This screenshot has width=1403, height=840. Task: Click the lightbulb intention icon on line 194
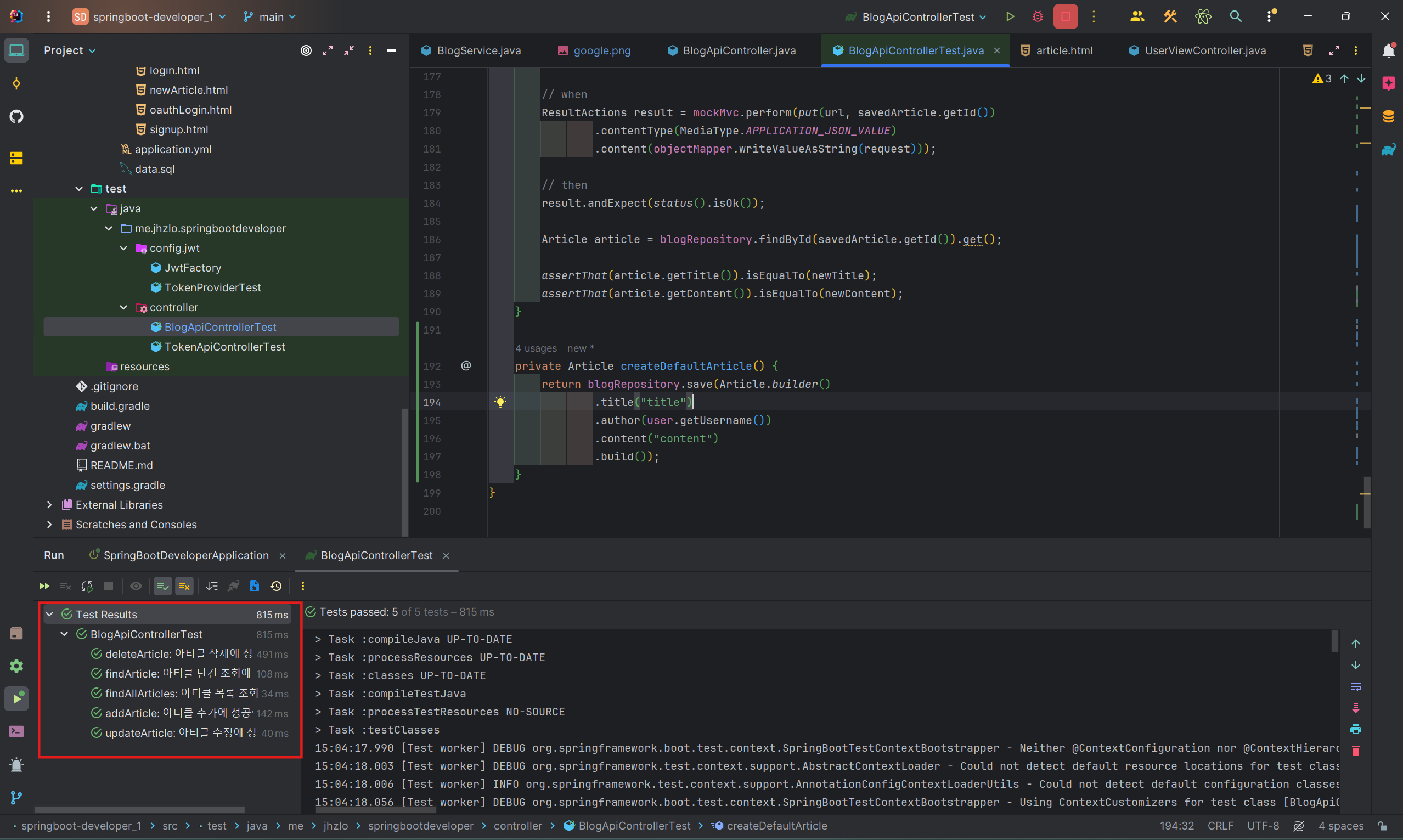(500, 402)
